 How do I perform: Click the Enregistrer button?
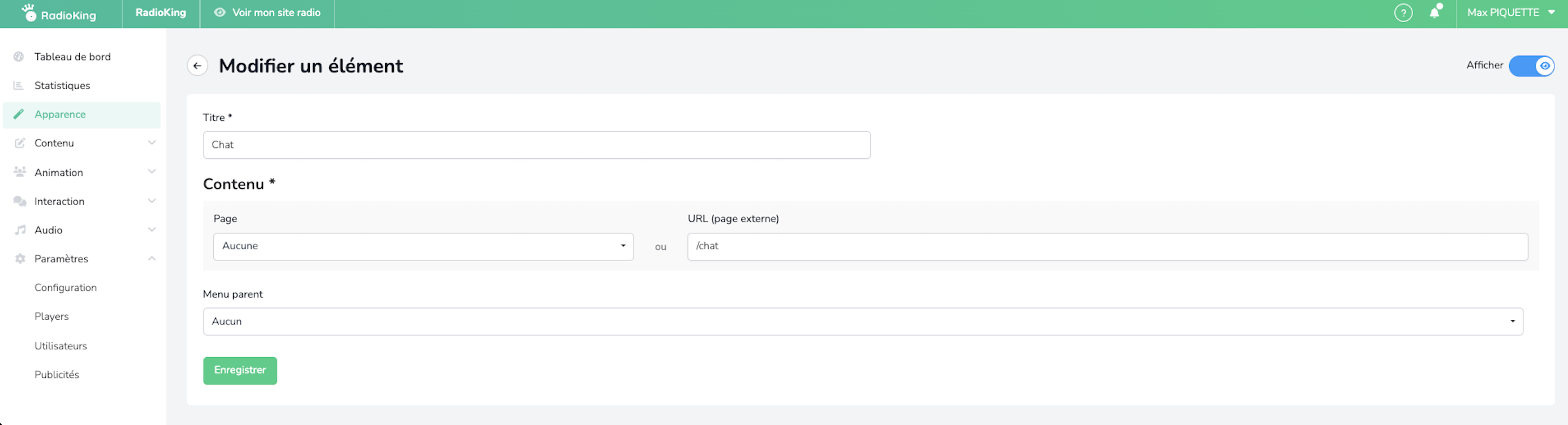pos(240,370)
